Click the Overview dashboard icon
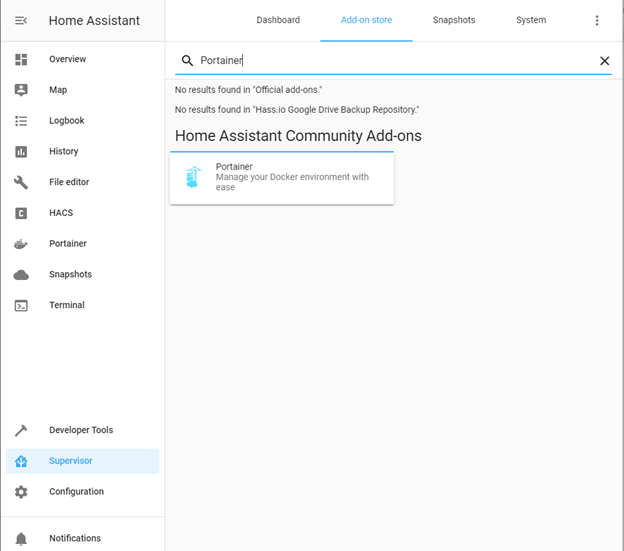 click(x=21, y=59)
